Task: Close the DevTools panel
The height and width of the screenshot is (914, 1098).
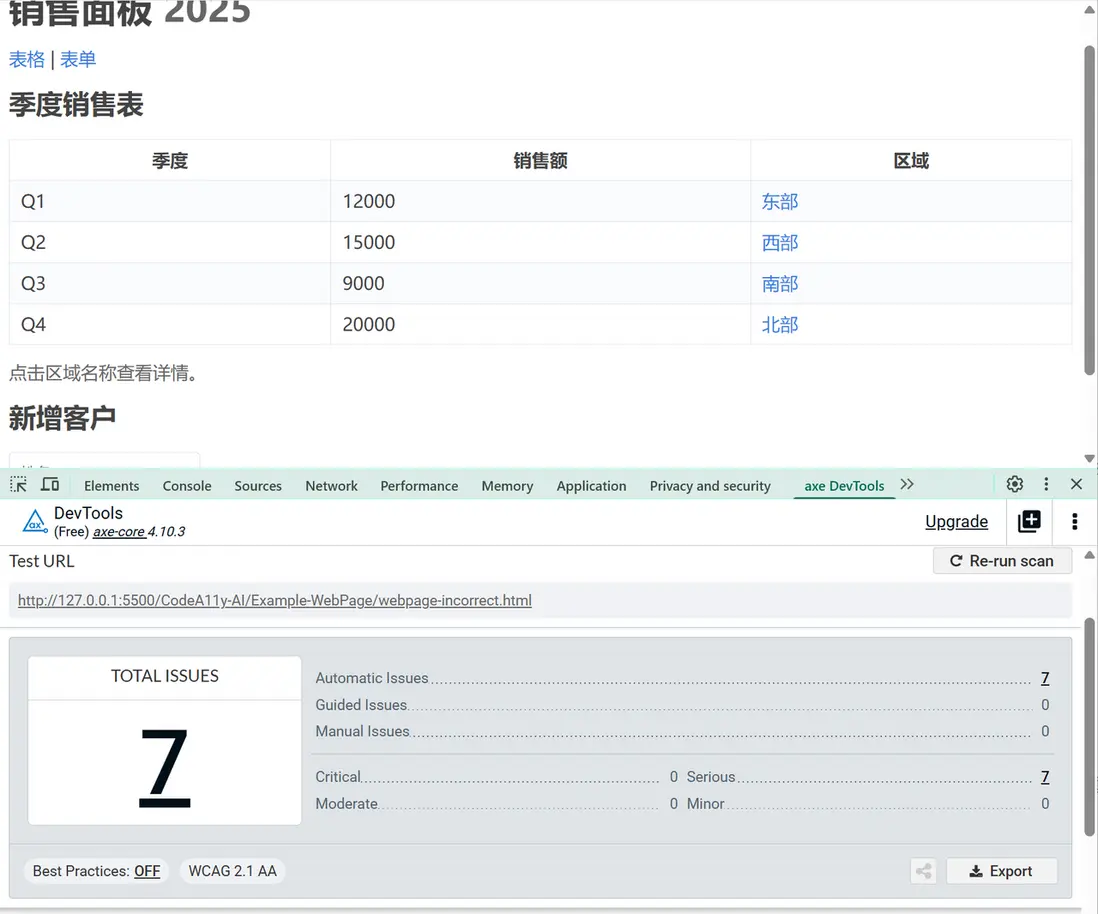Action: [1076, 484]
